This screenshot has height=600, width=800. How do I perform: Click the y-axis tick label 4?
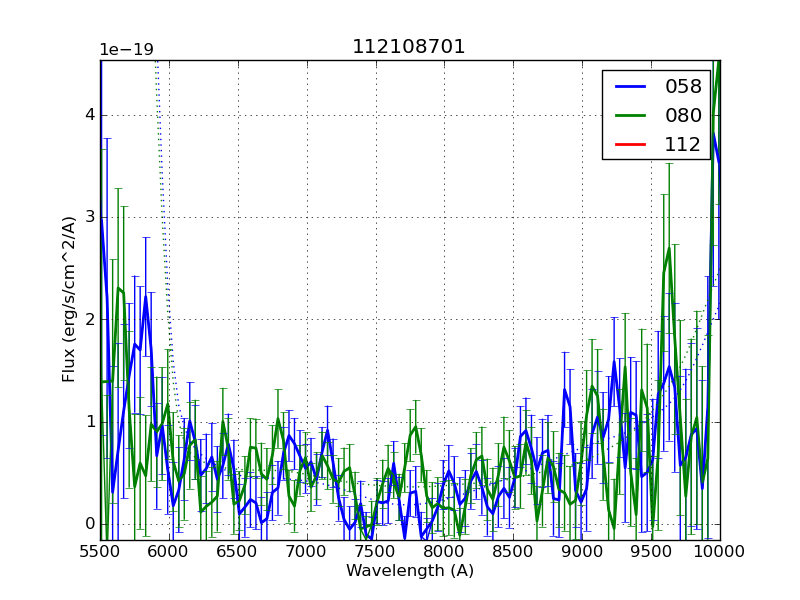tap(90, 115)
